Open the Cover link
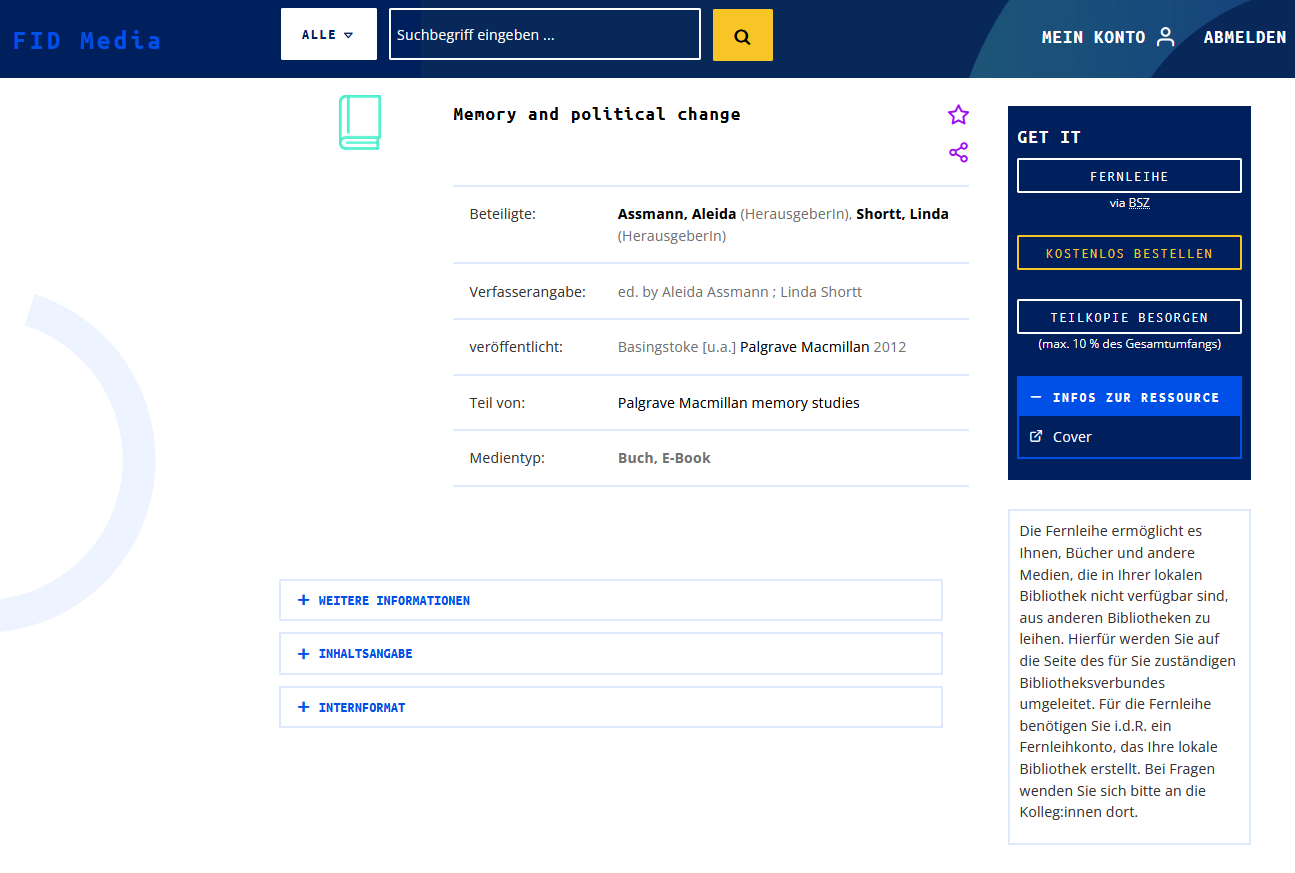 pos(1072,437)
